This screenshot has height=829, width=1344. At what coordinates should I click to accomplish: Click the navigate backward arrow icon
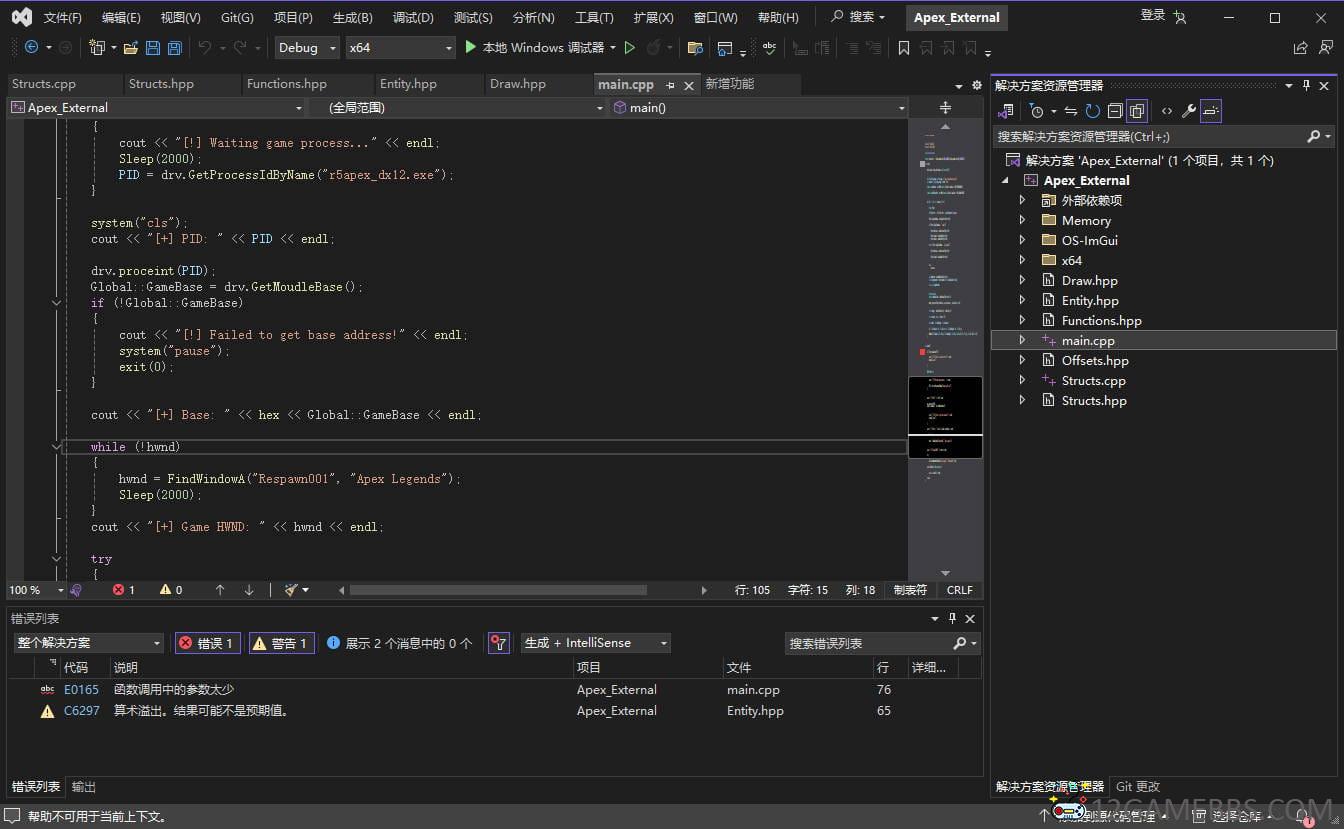(x=31, y=47)
